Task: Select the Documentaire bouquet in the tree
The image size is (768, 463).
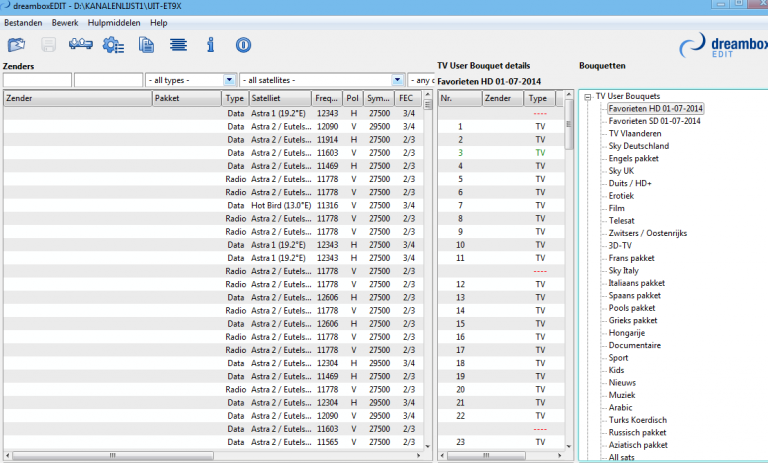Action: (634, 344)
